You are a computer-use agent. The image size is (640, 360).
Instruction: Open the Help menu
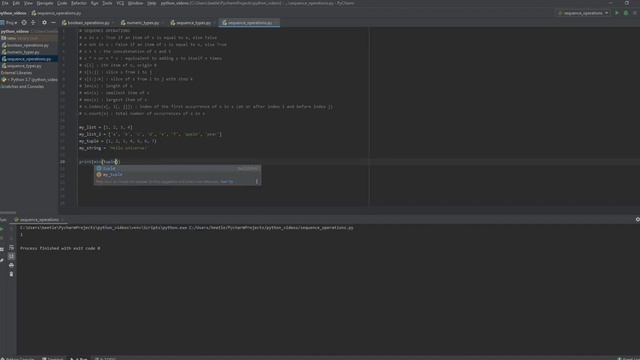[x=151, y=3]
